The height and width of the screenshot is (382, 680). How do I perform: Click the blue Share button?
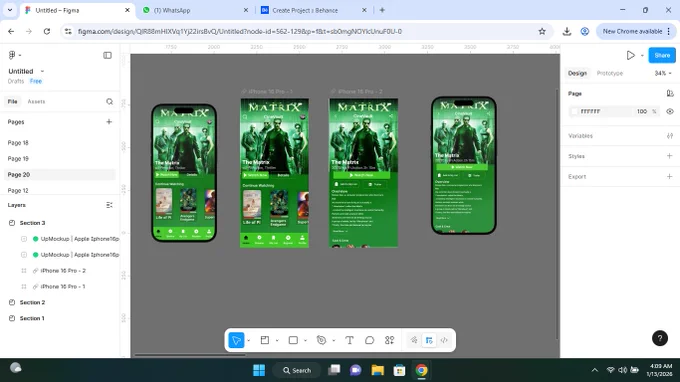(662, 55)
